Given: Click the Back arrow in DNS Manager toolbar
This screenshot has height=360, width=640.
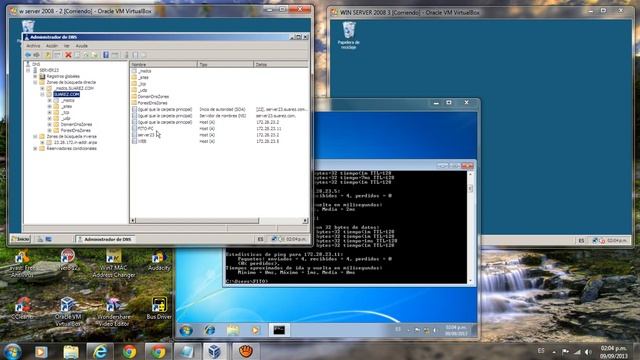Looking at the screenshot, I should [28, 55].
